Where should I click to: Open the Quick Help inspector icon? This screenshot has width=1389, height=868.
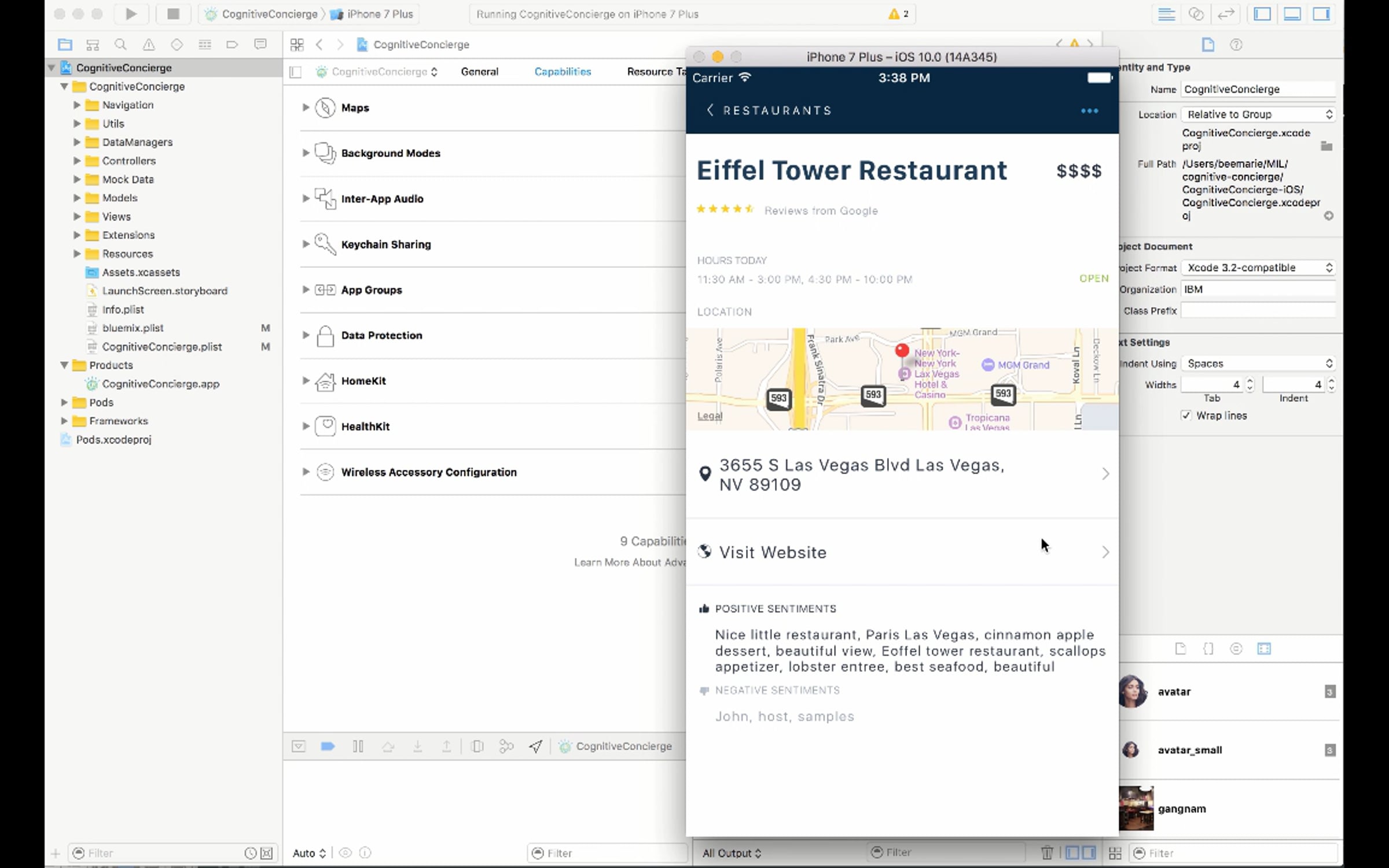point(1236,45)
